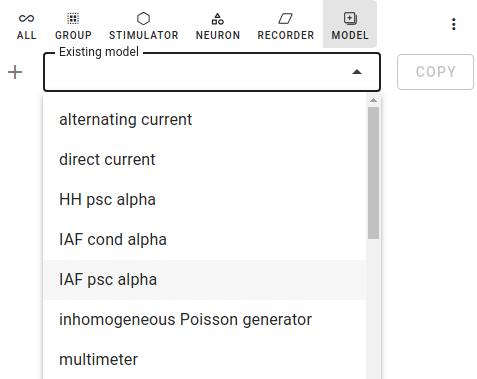Open the three-dot more options menu
The width and height of the screenshot is (477, 379).
point(453,24)
